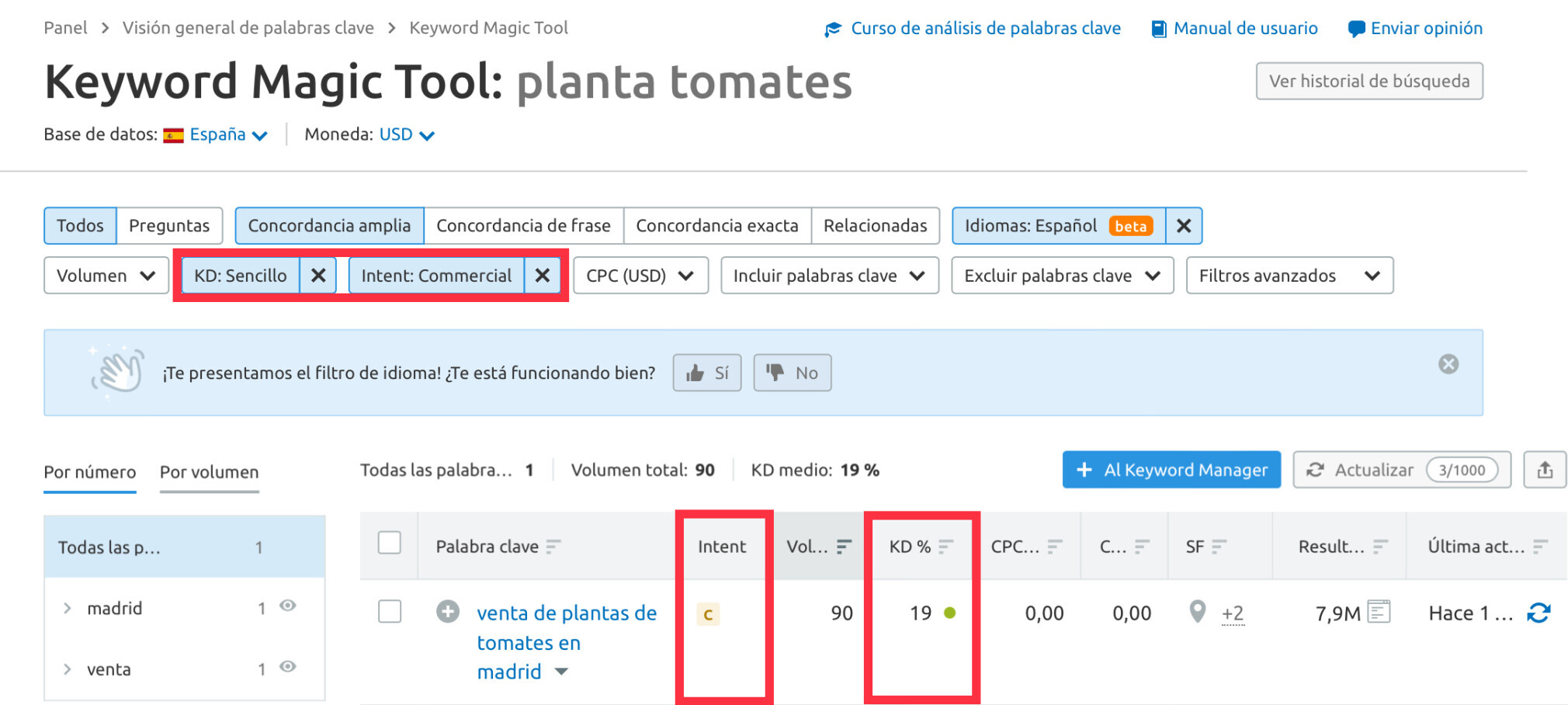Select Concordancia amplia match type
1568x705 pixels.
pyautogui.click(x=329, y=225)
